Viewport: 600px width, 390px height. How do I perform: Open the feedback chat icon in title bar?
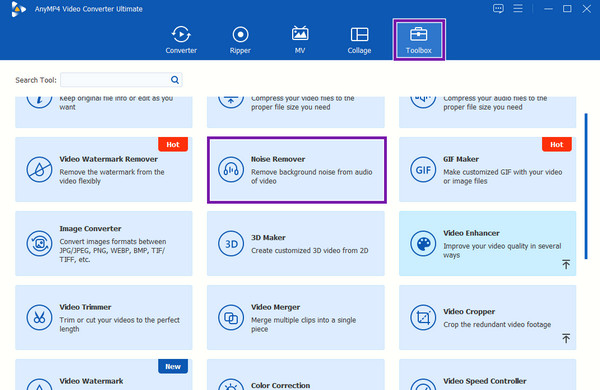click(x=498, y=8)
